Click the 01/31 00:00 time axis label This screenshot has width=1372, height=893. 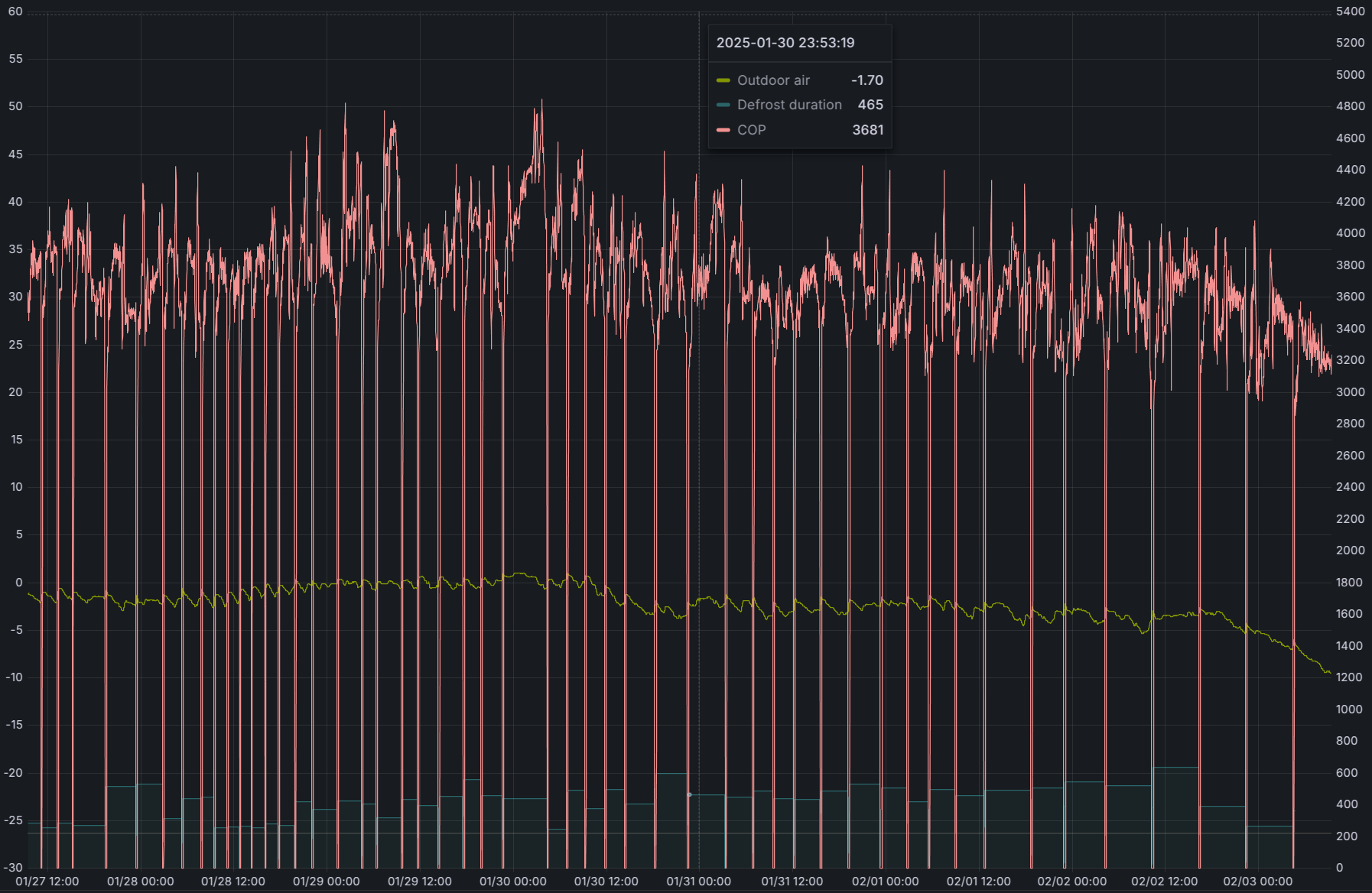698,882
